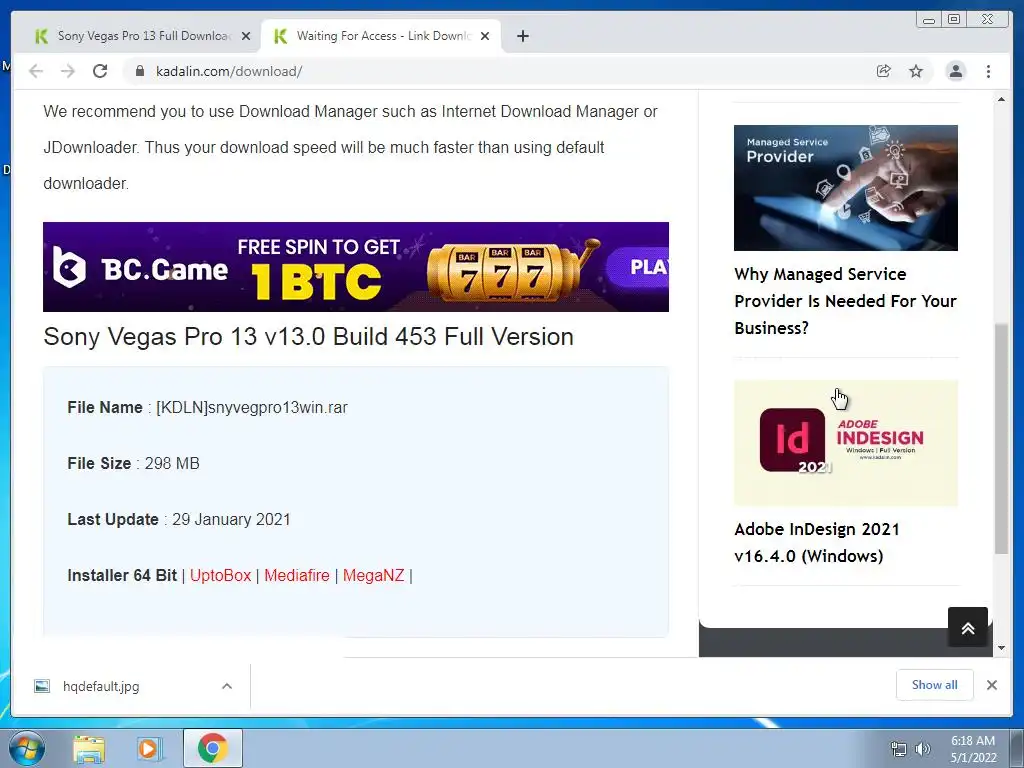Select file name [KDLN]snyvegpro13win.rar text
Viewport: 1024px width, 768px height.
coord(251,408)
